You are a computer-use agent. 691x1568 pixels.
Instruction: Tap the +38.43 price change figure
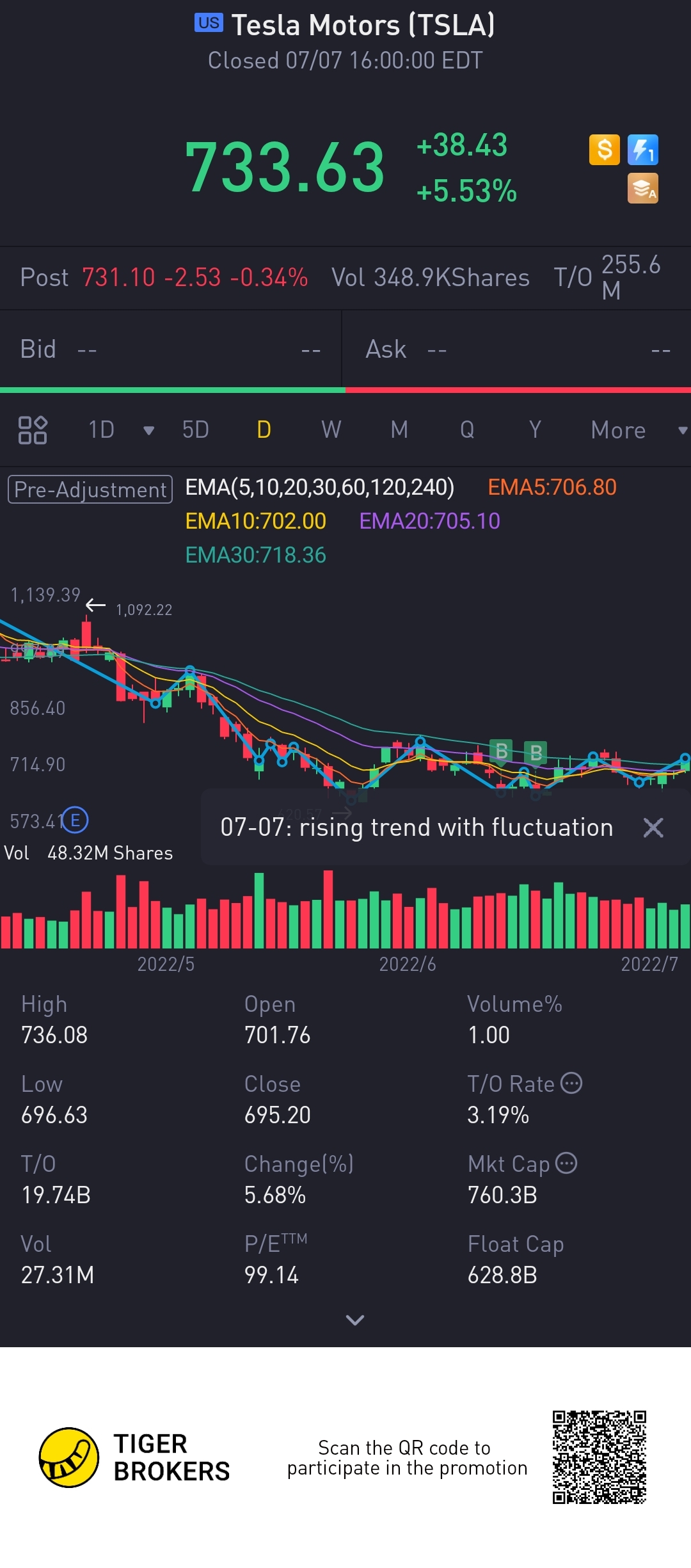click(462, 145)
